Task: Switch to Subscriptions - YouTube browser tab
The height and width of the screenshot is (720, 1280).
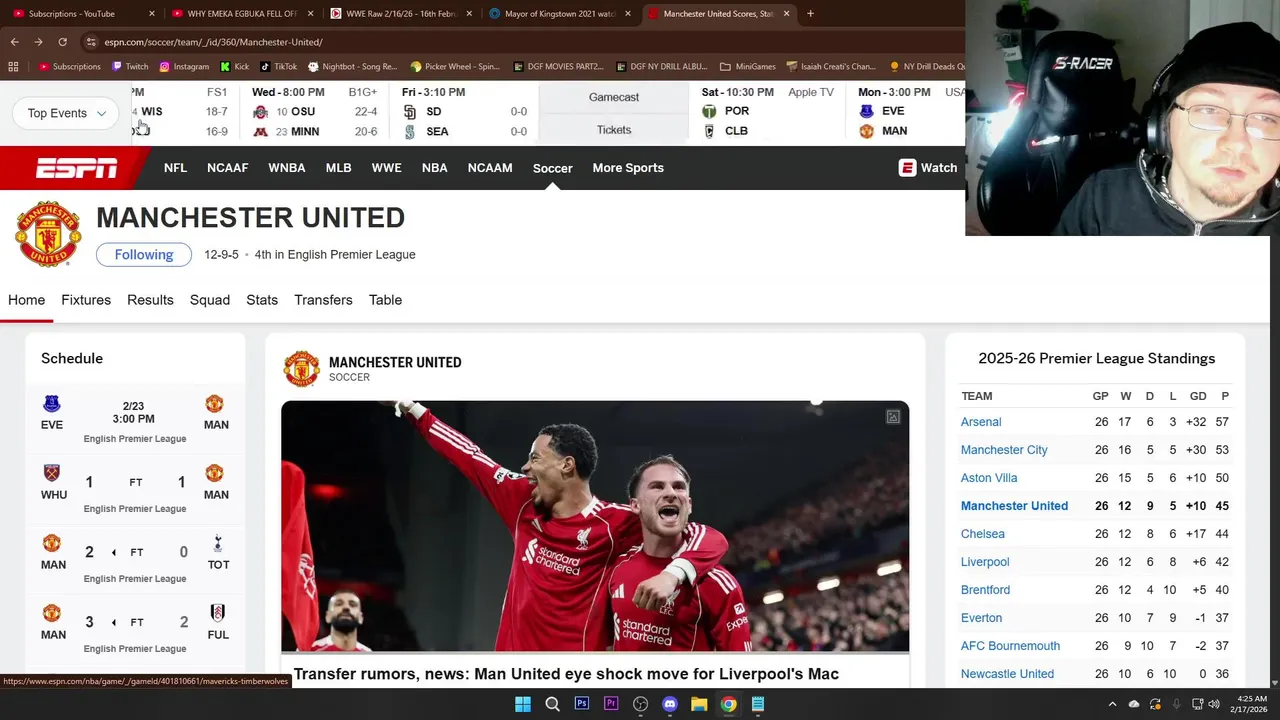Action: point(80,14)
